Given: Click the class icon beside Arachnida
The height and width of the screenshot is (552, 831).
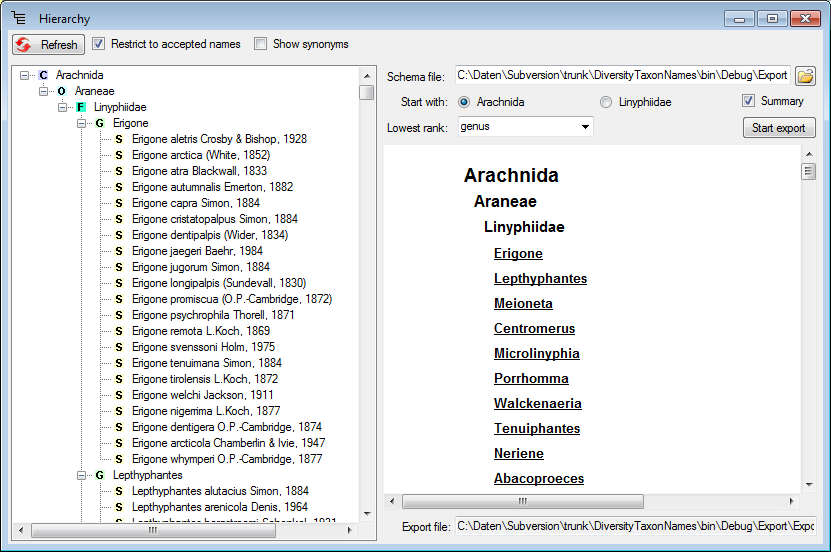Looking at the screenshot, I should 43,75.
